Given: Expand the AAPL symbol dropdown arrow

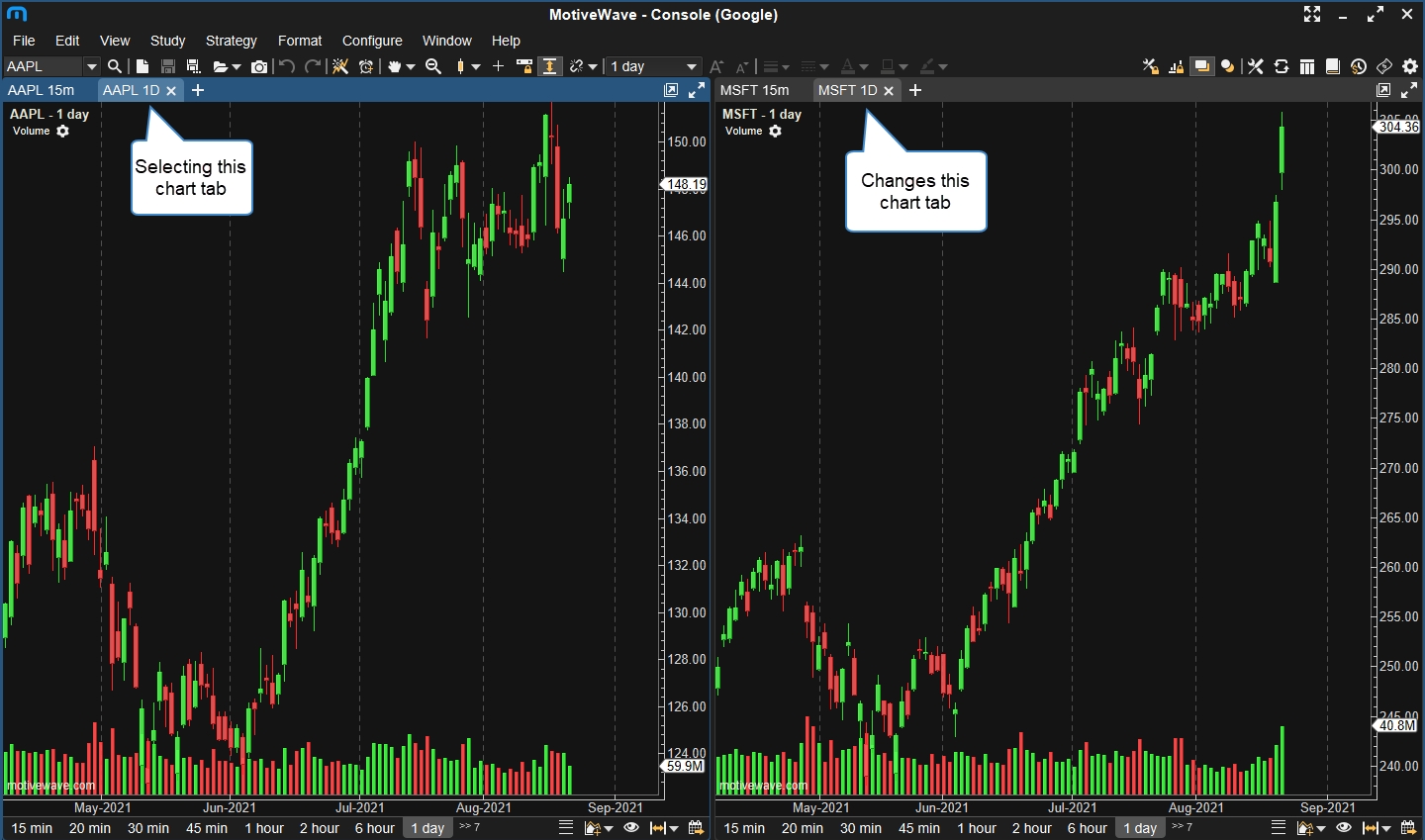Looking at the screenshot, I should tap(92, 66).
